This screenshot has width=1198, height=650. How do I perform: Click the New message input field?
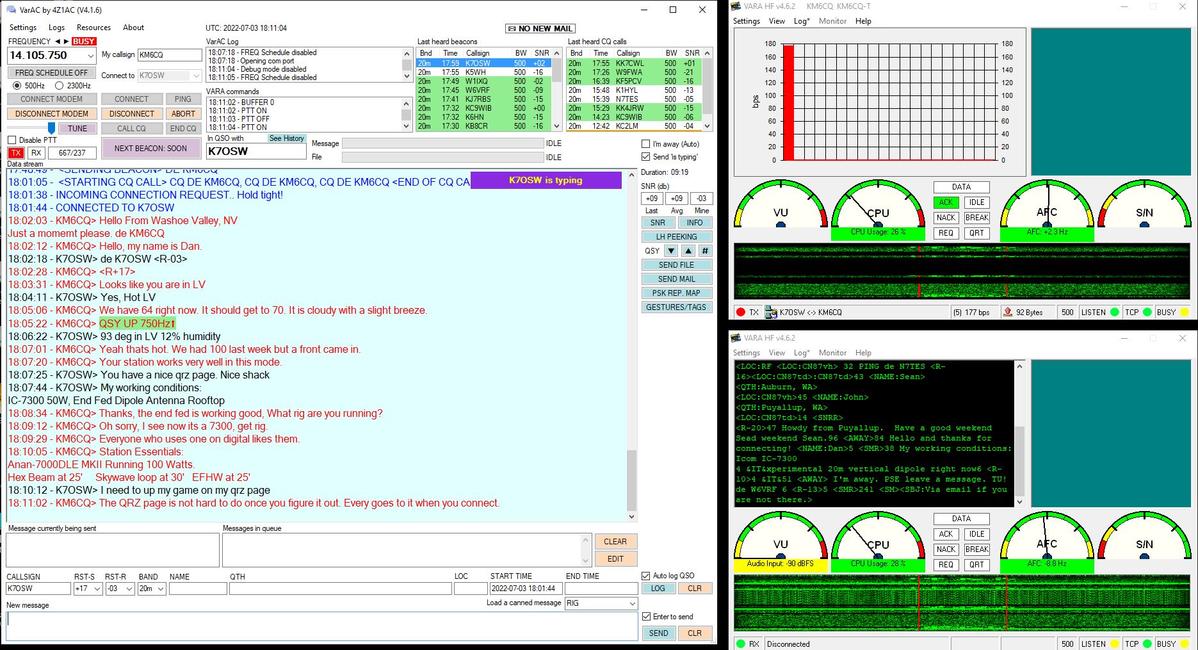(322, 625)
